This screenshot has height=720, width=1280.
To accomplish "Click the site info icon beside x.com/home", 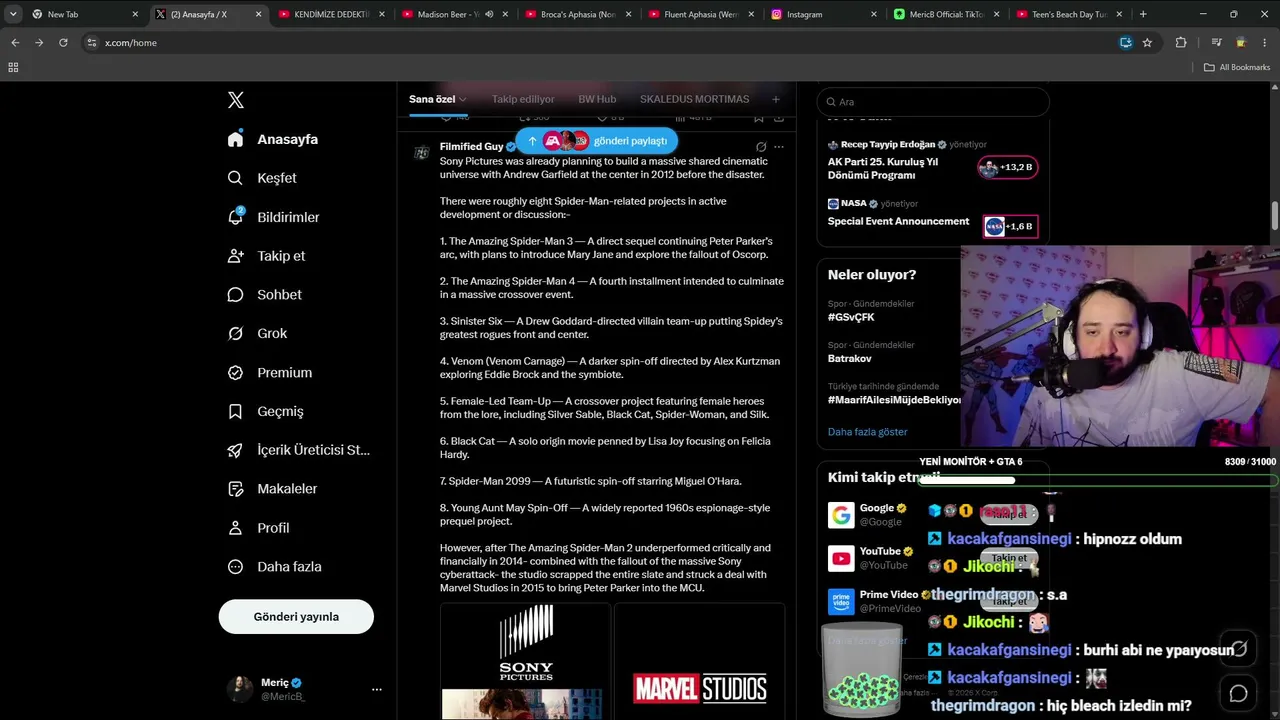I will click(x=92, y=43).
